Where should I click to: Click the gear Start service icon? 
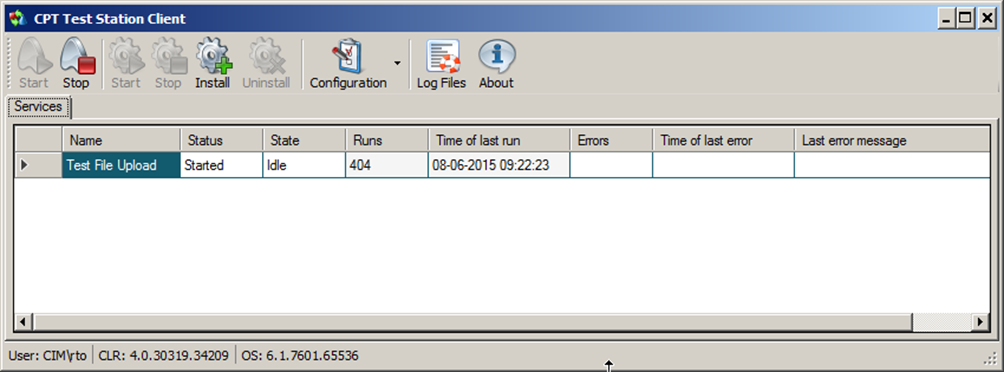pos(126,64)
